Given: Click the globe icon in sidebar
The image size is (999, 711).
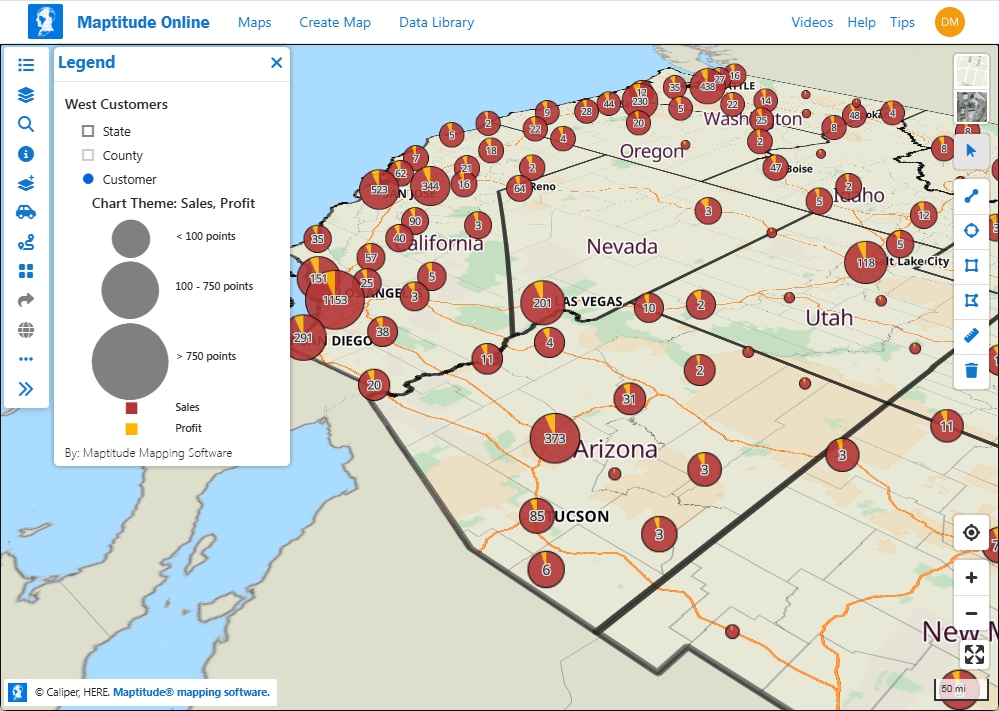Looking at the screenshot, I should 25,330.
